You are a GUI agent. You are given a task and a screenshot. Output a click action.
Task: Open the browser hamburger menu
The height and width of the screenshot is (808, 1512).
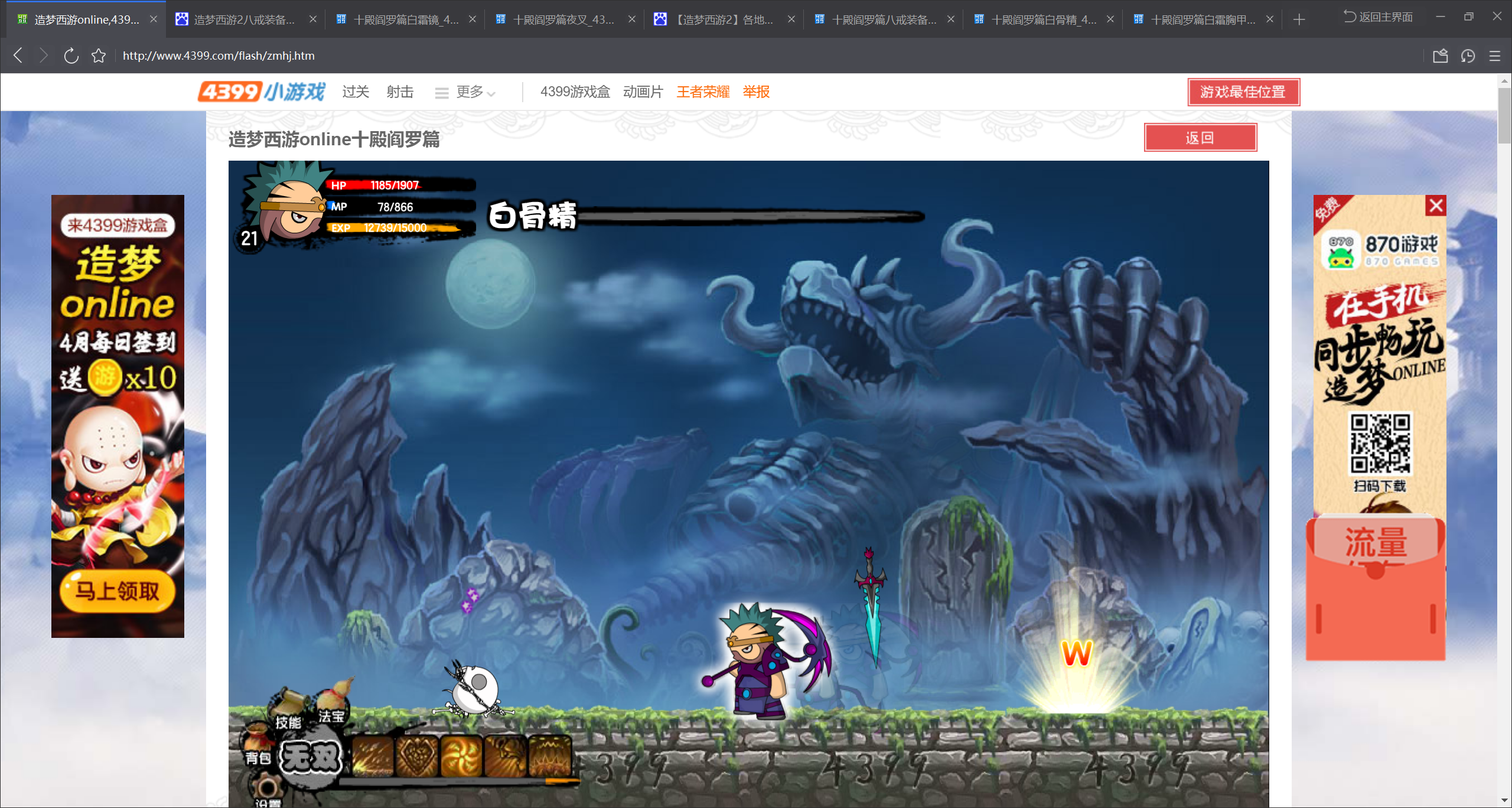[x=1495, y=56]
